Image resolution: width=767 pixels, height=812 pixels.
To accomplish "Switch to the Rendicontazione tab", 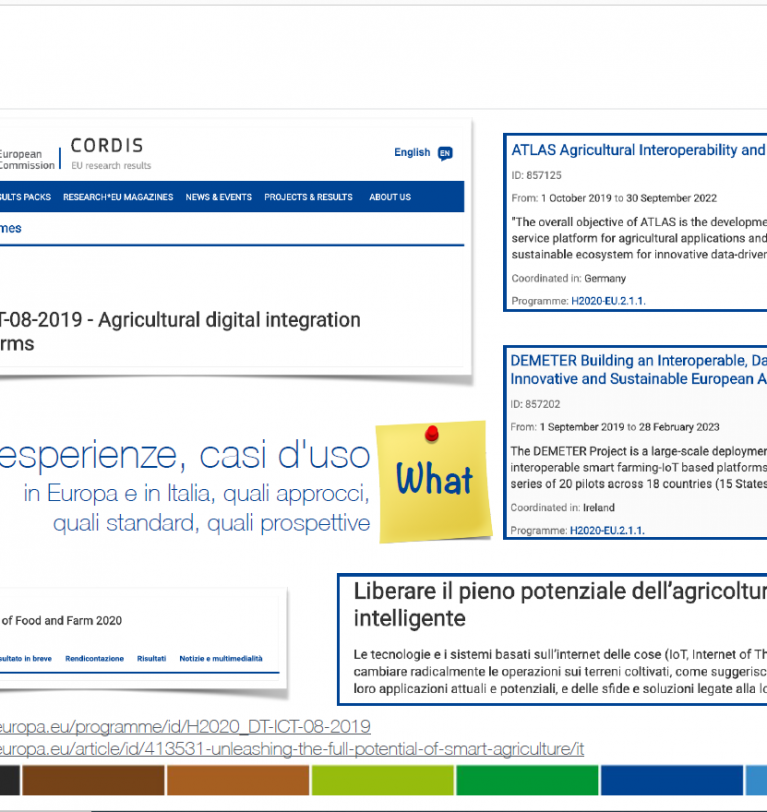I will 94,659.
